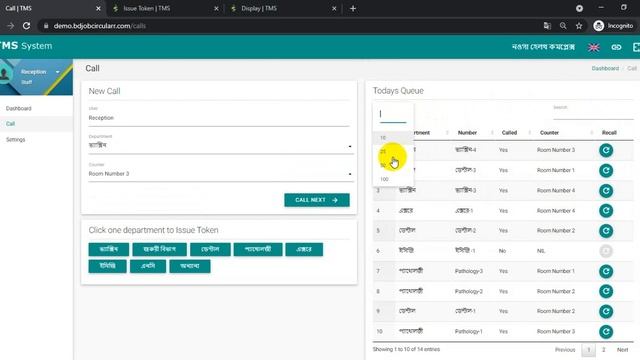
Task: Recall the Pathology-2 token
Action: click(x=606, y=291)
